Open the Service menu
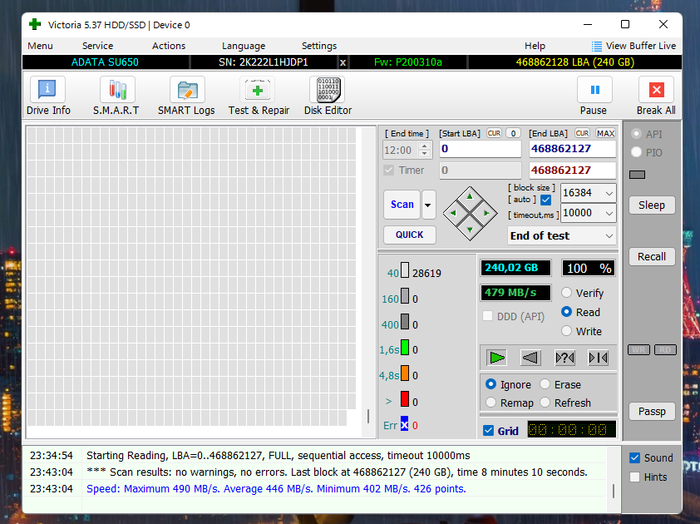The height and width of the screenshot is (524, 700). (x=97, y=46)
